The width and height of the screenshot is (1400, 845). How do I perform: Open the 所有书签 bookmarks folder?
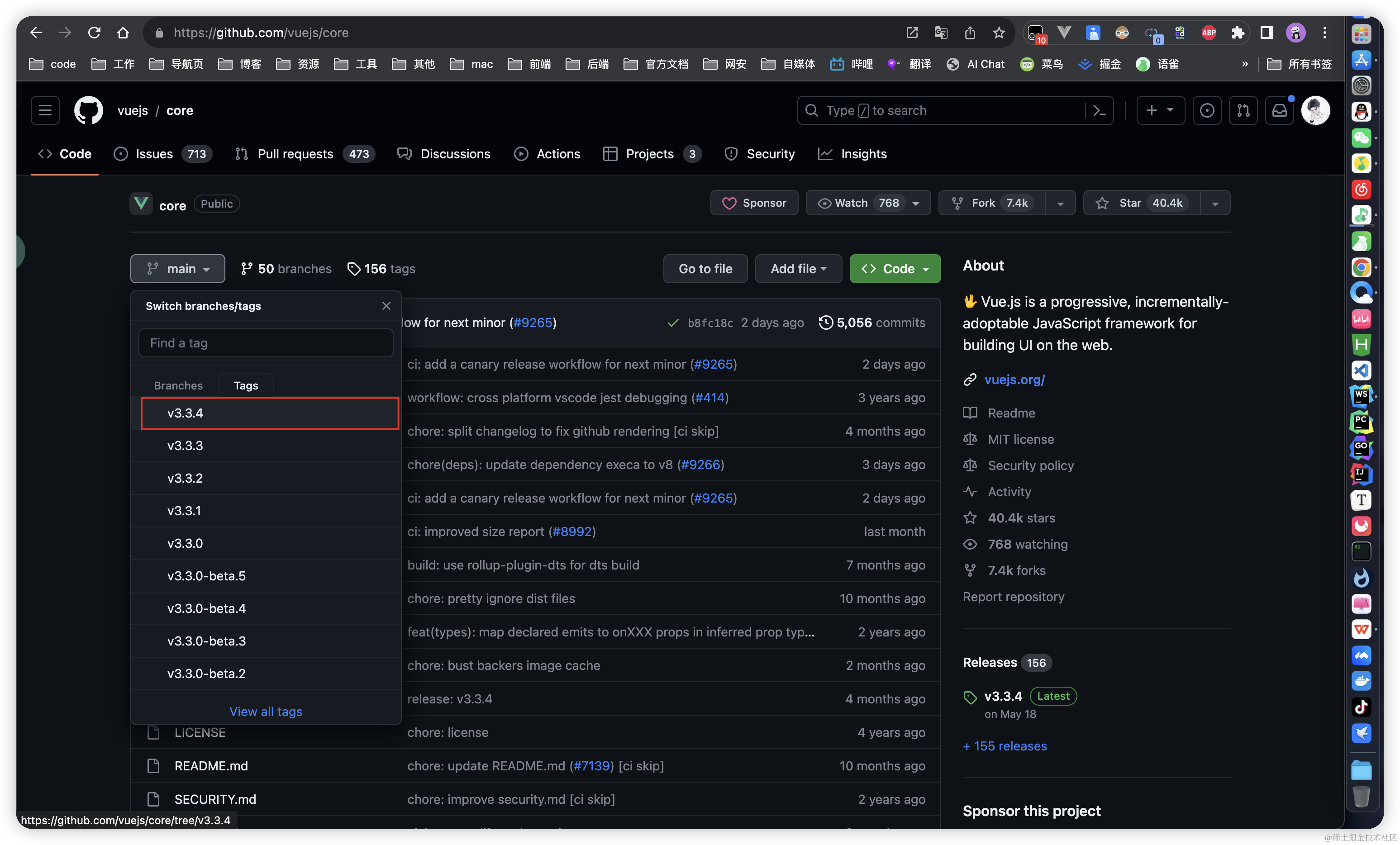click(1300, 64)
